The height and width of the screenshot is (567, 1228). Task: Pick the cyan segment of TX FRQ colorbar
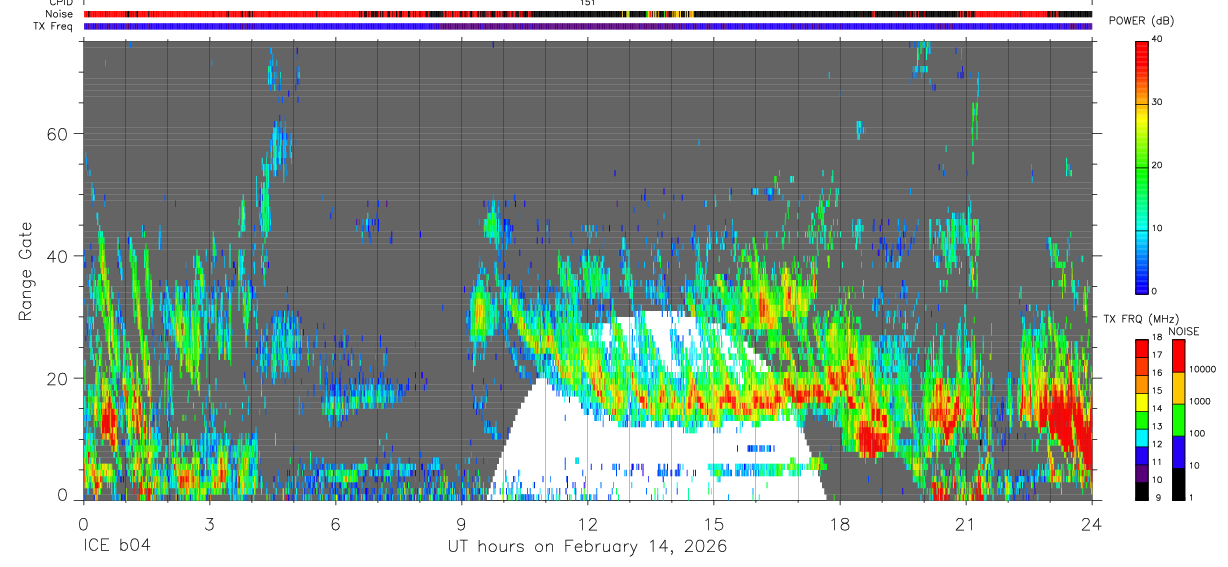tap(1142, 438)
